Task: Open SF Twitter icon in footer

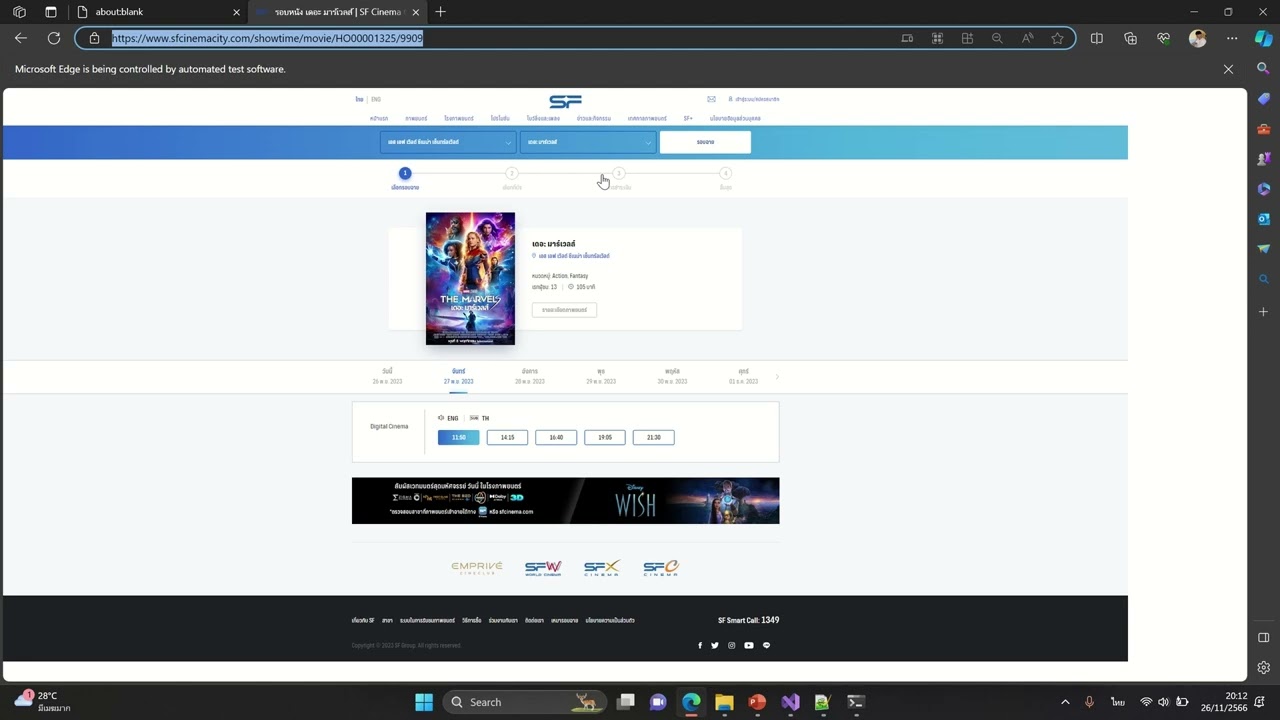Action: (x=715, y=645)
